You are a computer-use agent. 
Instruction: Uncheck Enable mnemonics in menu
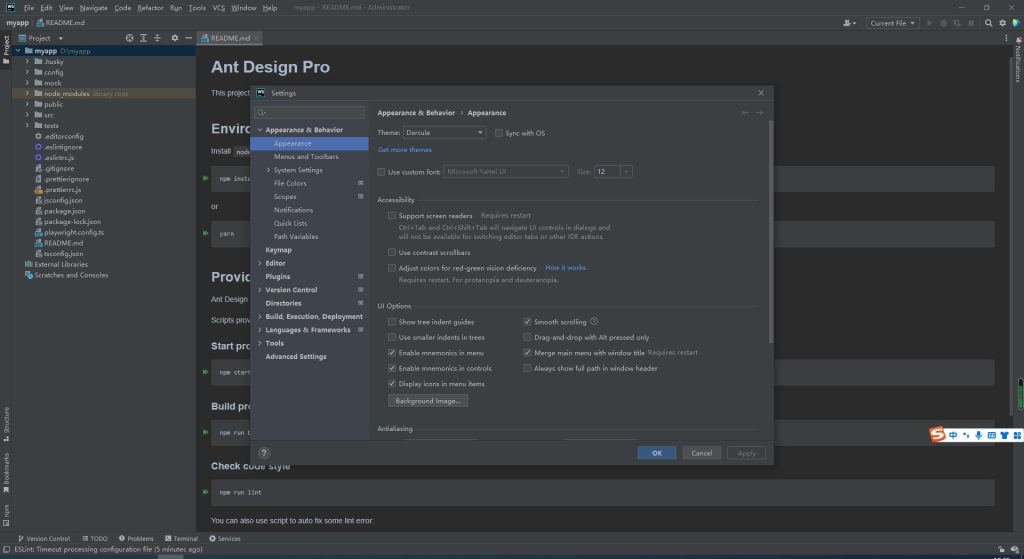(392, 353)
